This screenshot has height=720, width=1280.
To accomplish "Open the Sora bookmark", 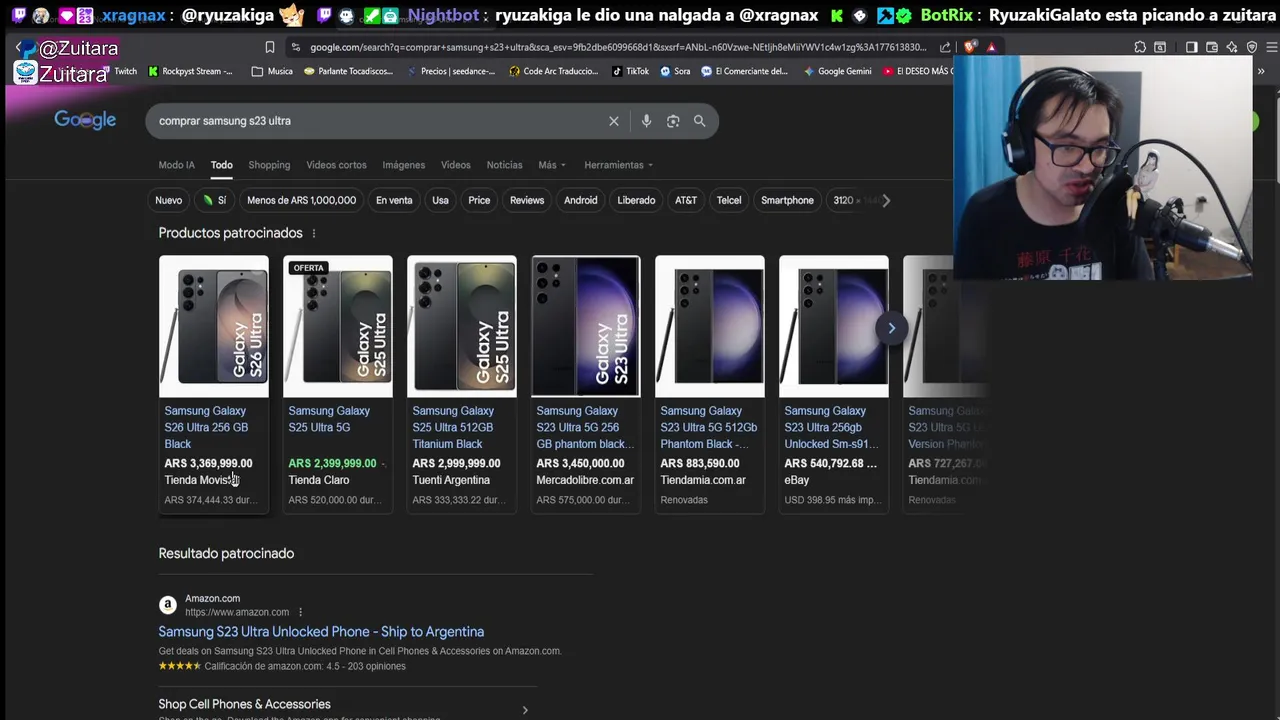I will click(675, 71).
